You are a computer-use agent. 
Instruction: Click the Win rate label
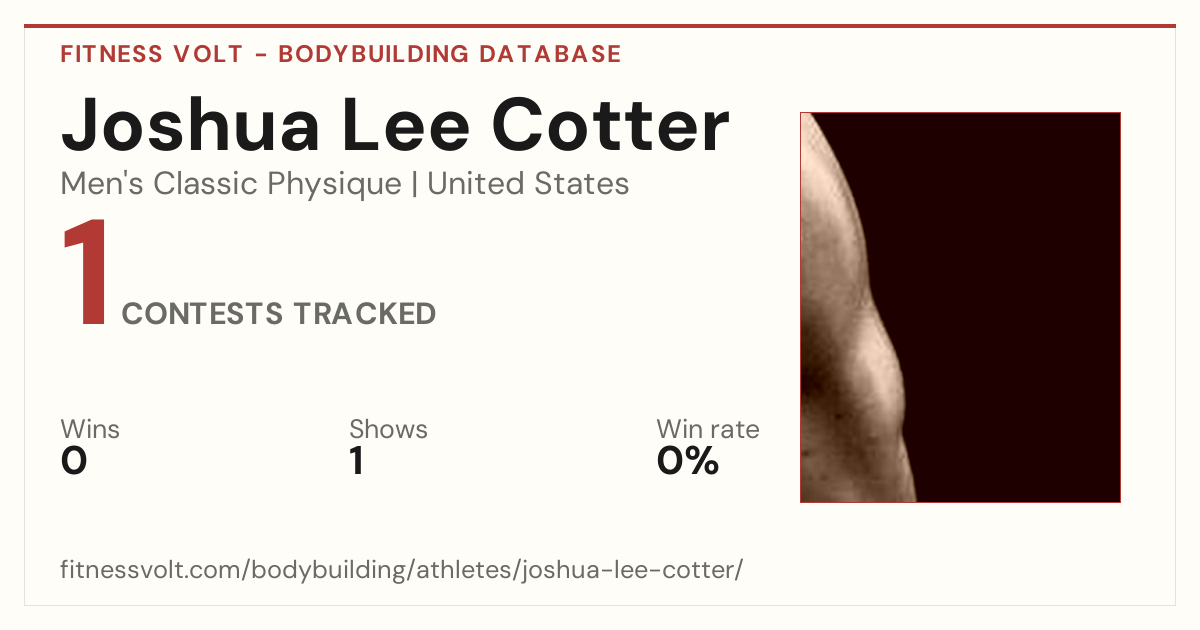click(x=708, y=429)
